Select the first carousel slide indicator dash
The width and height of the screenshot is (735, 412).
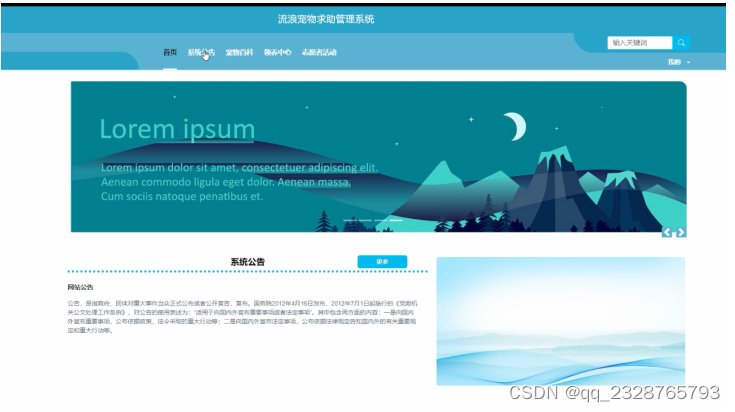tap(350, 220)
